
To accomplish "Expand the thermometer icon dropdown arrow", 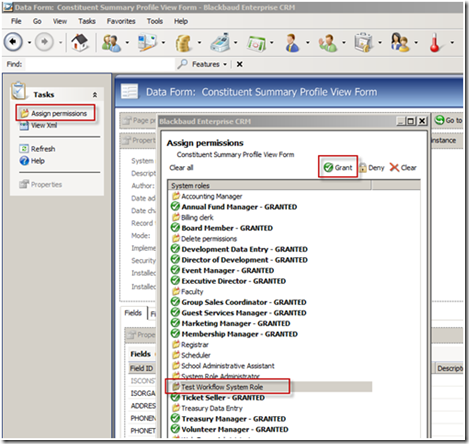I will pos(452,43).
